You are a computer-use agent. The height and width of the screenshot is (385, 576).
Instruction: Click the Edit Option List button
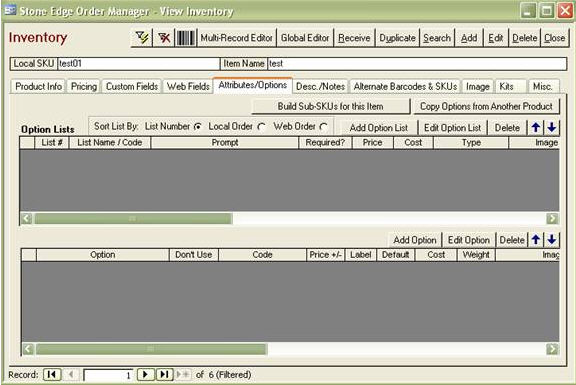tap(452, 128)
